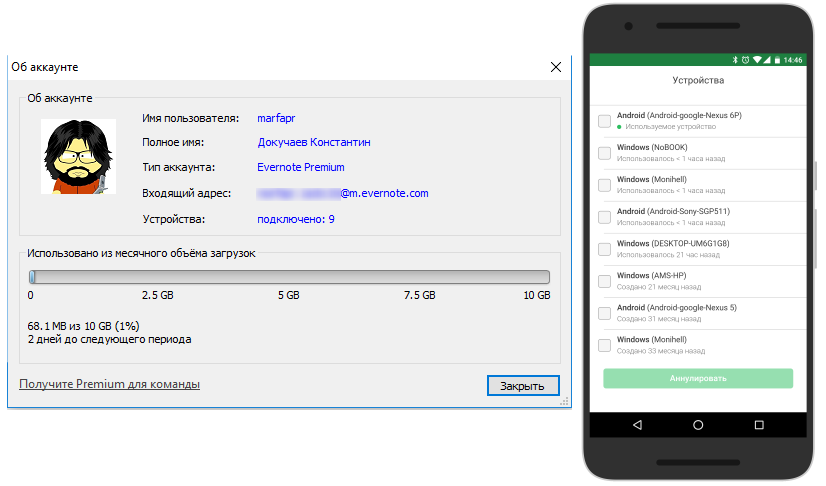Check the Android Sony-SGP511 device box
826x486 pixels.
coord(604,217)
